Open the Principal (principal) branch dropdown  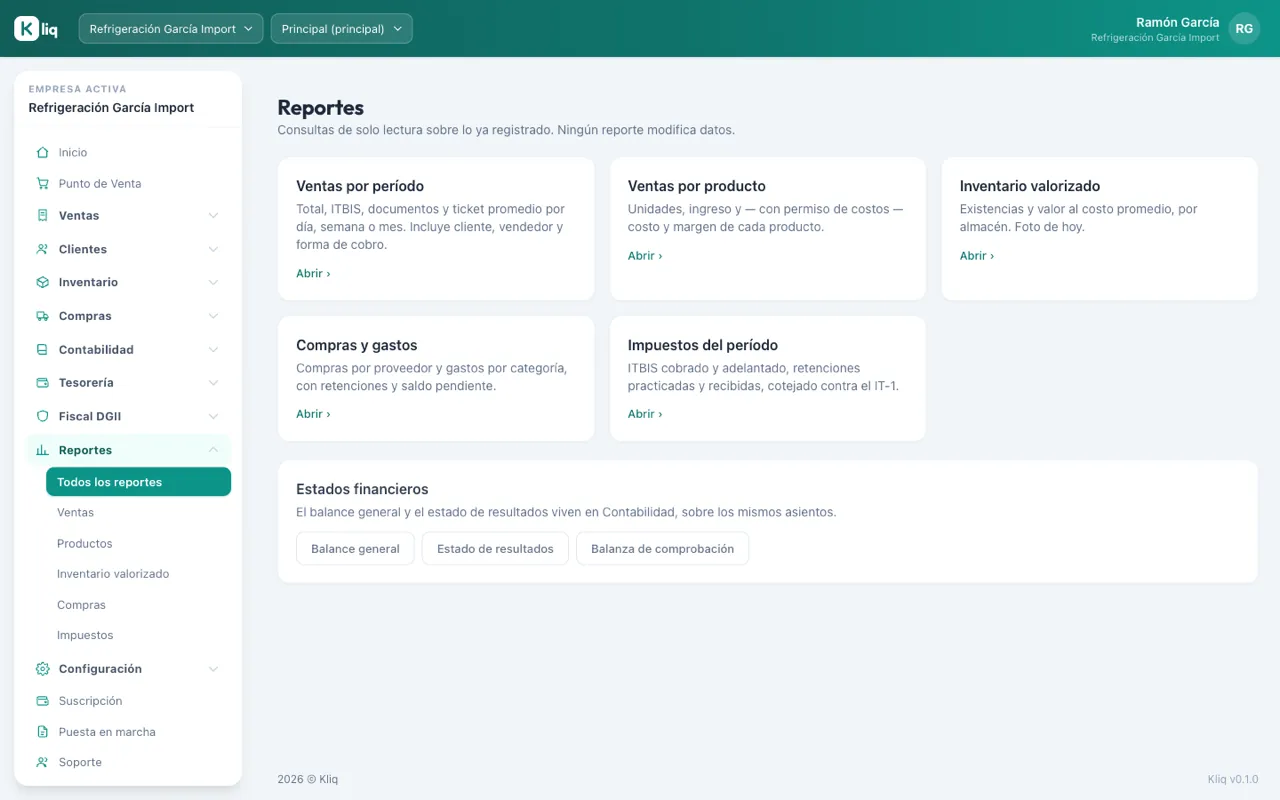point(341,29)
